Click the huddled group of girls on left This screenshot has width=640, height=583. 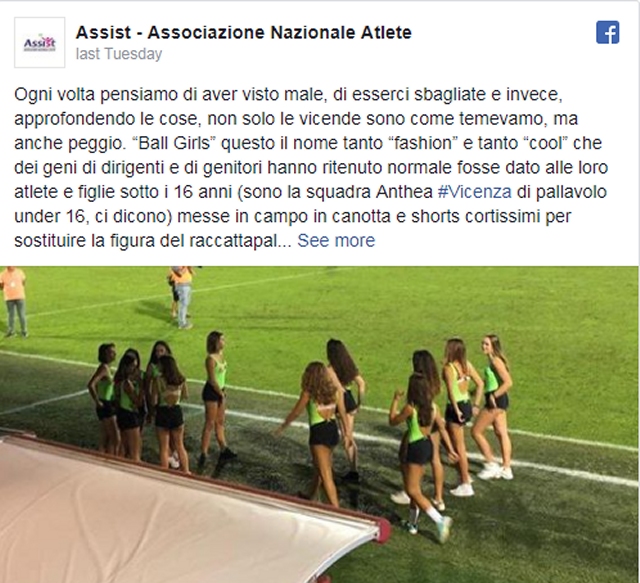point(138,406)
